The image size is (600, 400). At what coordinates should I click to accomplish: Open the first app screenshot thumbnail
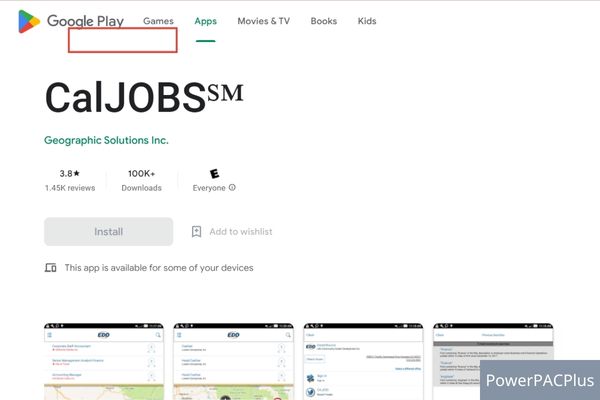pos(104,362)
